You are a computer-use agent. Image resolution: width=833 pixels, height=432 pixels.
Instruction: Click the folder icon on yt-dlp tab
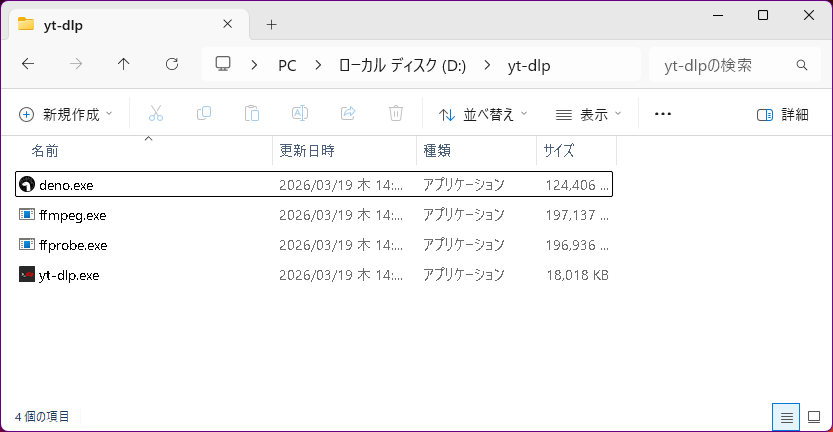tap(26, 24)
